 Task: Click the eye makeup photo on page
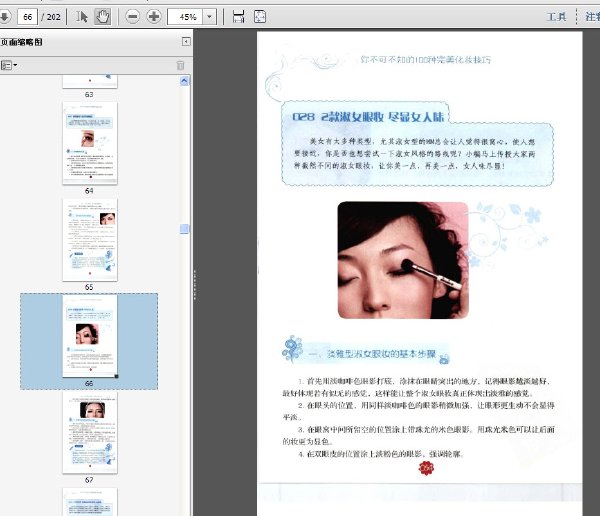point(403,260)
